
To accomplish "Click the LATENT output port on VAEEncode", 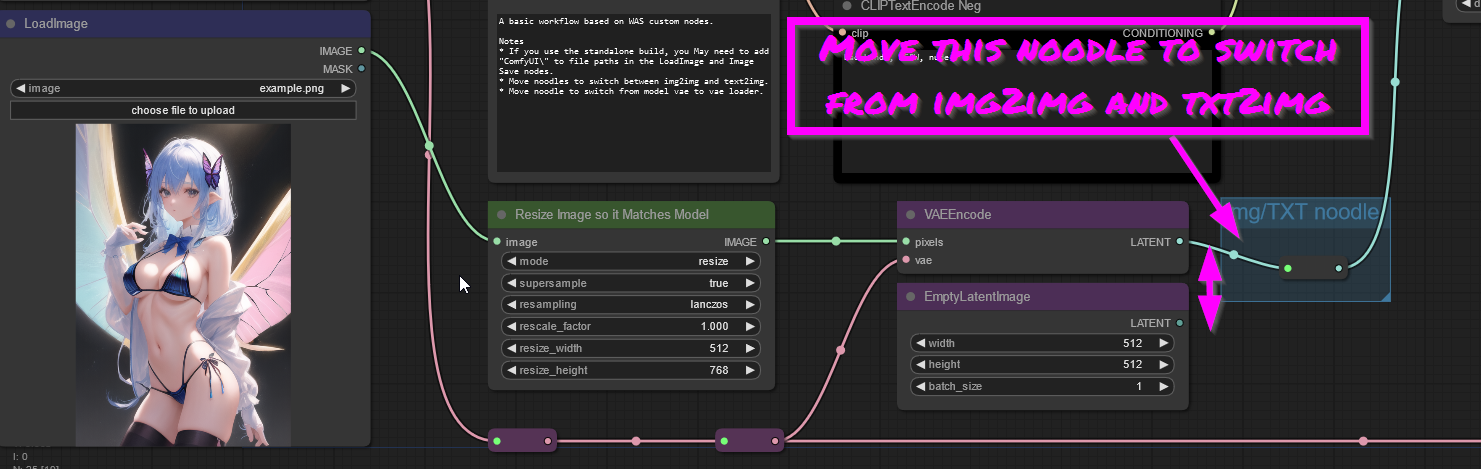I will coord(1180,241).
